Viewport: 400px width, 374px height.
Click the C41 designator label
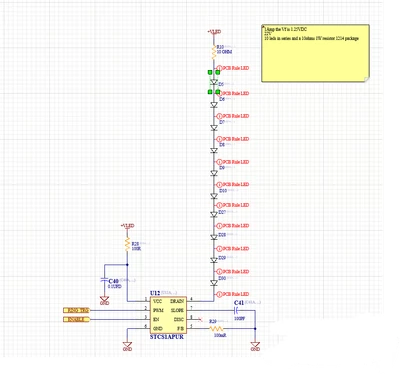coord(239,303)
